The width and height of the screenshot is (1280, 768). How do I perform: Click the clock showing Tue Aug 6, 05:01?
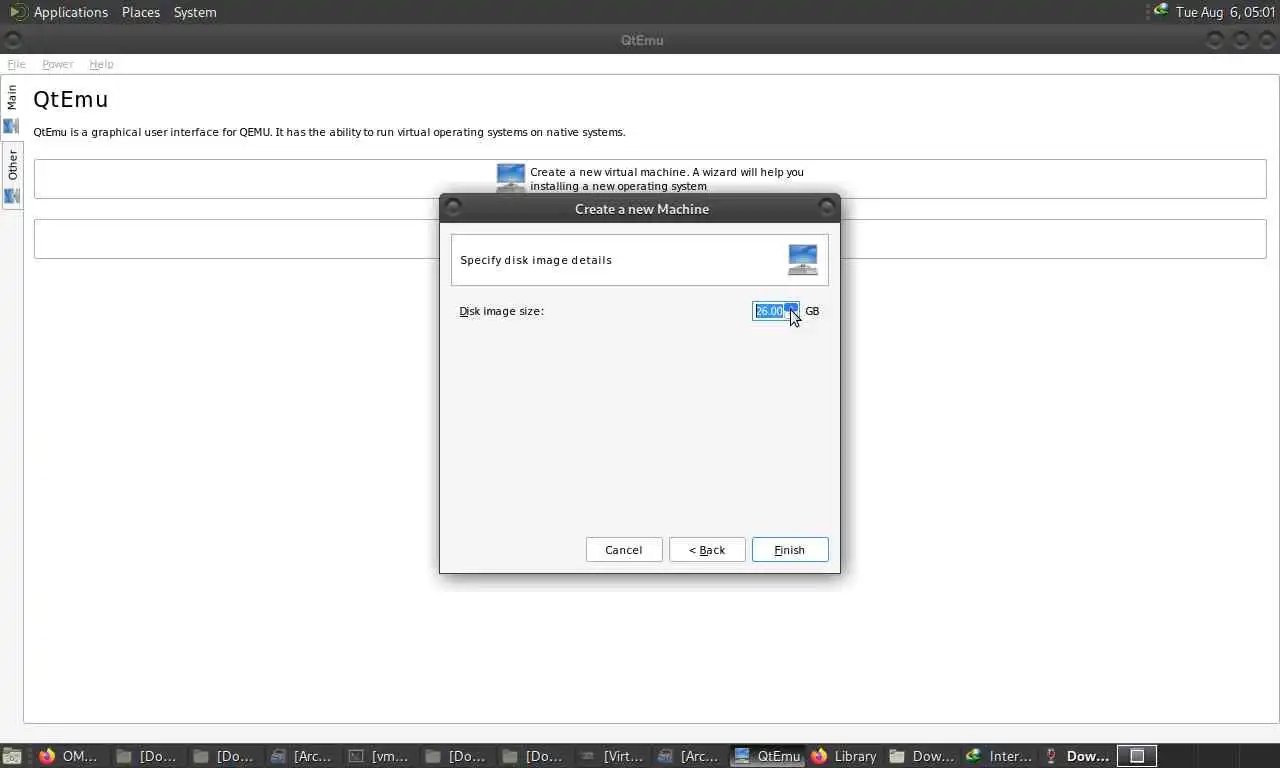1225,12
